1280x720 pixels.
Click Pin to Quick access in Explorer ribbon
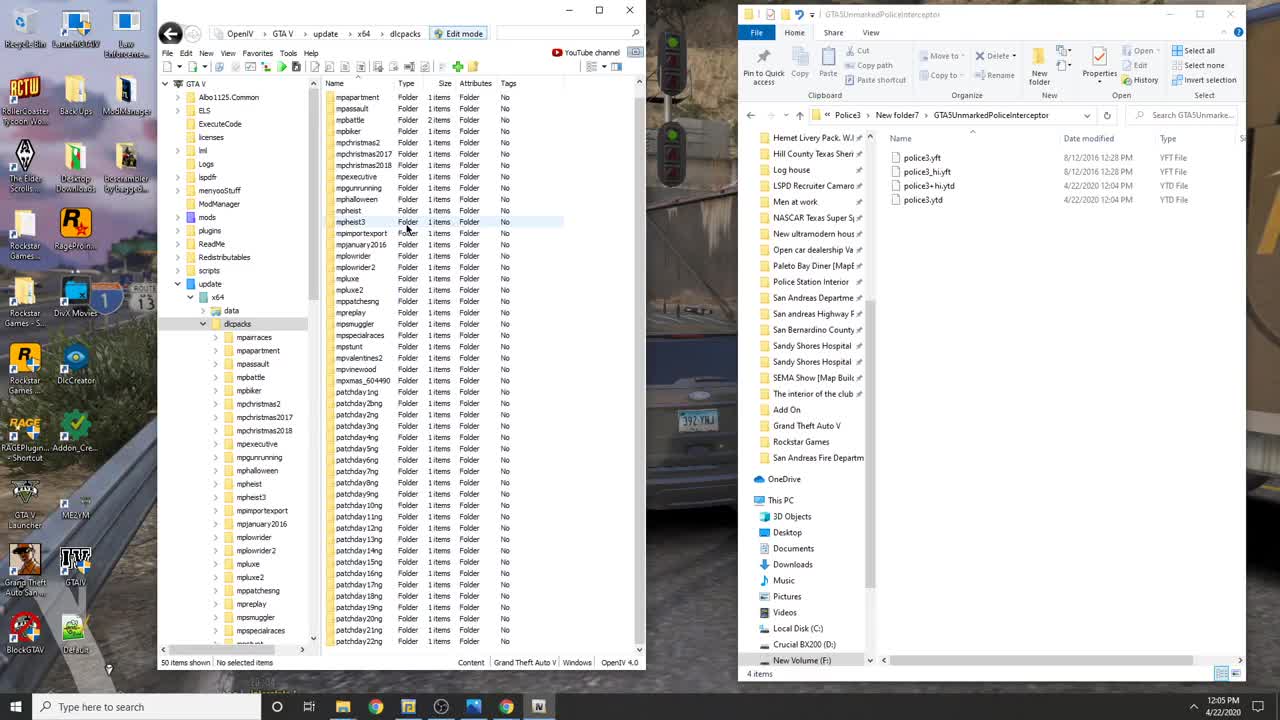pyautogui.click(x=764, y=67)
